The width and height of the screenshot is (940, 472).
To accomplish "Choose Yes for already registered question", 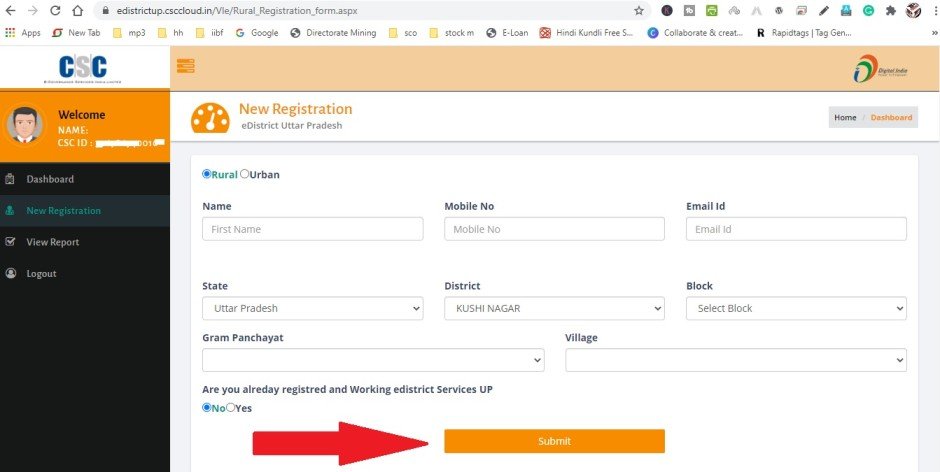I will (231, 407).
